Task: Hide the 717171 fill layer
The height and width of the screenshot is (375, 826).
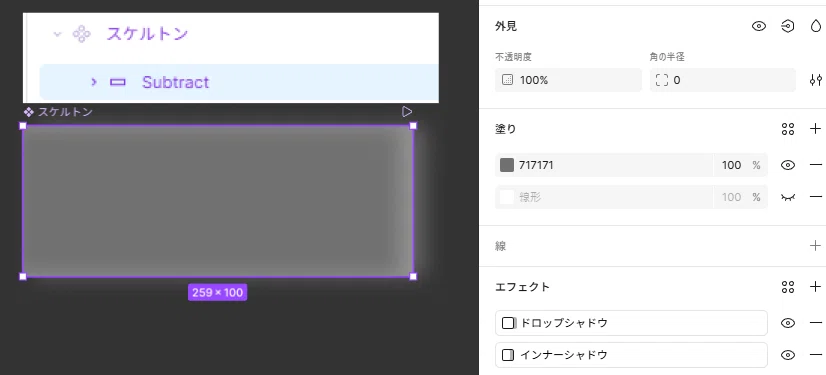Action: 788,165
